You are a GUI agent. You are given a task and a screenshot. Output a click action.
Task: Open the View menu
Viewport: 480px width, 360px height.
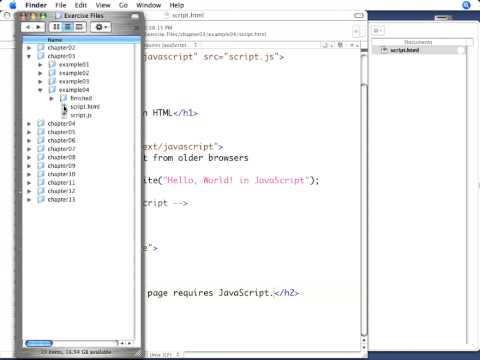[103, 5]
